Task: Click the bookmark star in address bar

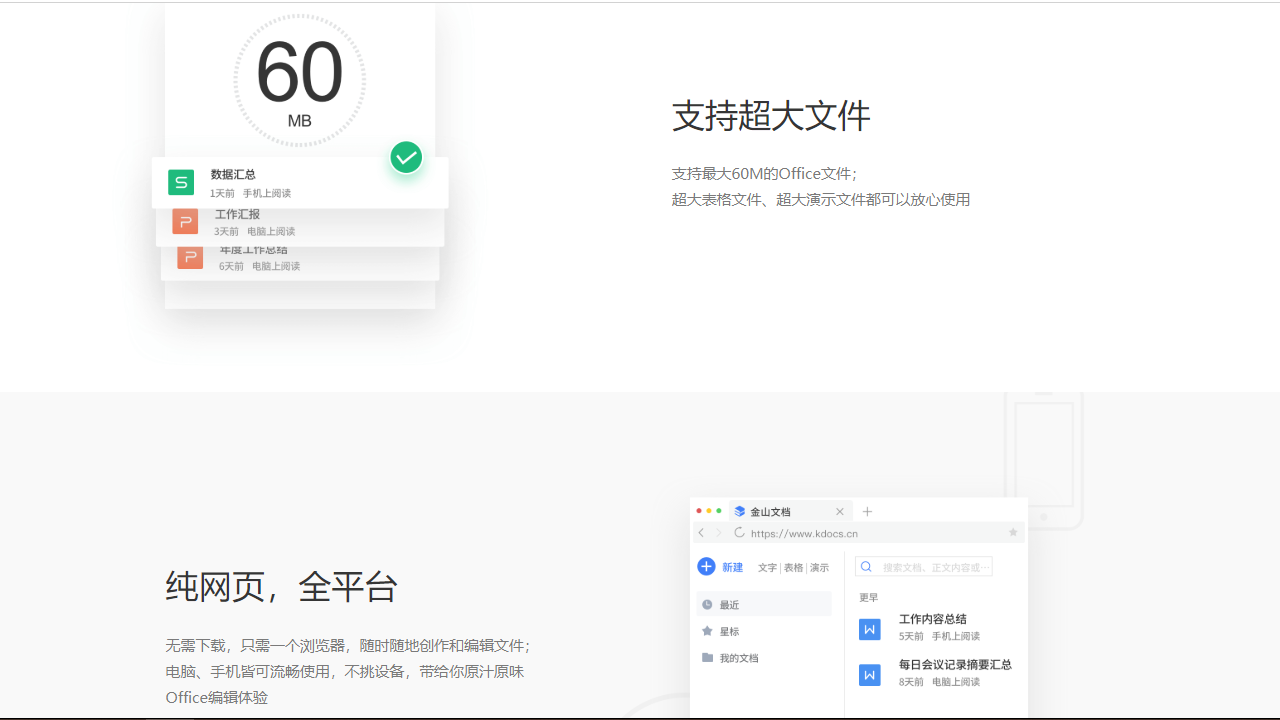Action: point(1013,533)
